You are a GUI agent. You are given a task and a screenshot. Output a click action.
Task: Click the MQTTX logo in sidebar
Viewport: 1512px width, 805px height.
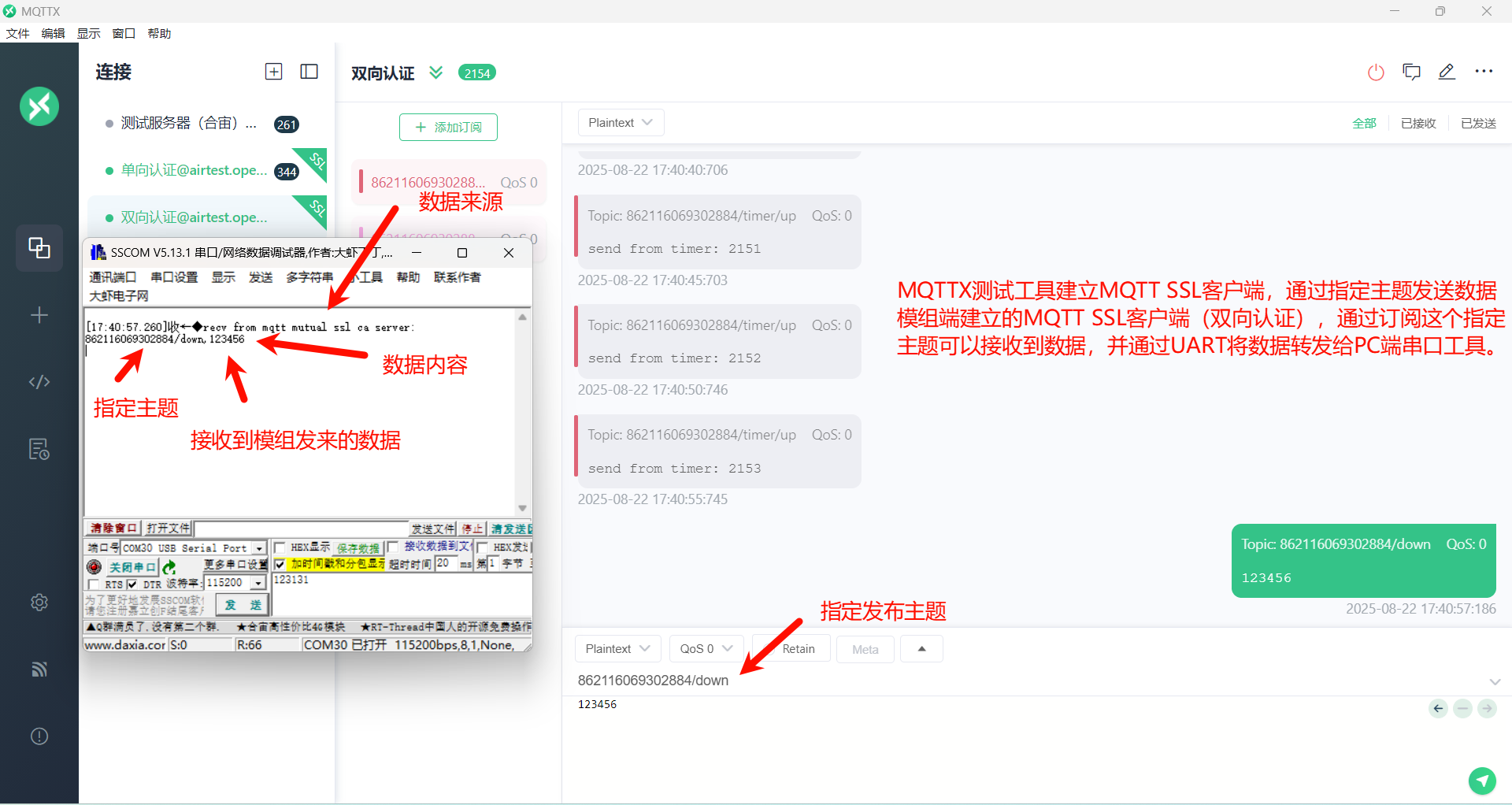(39, 106)
